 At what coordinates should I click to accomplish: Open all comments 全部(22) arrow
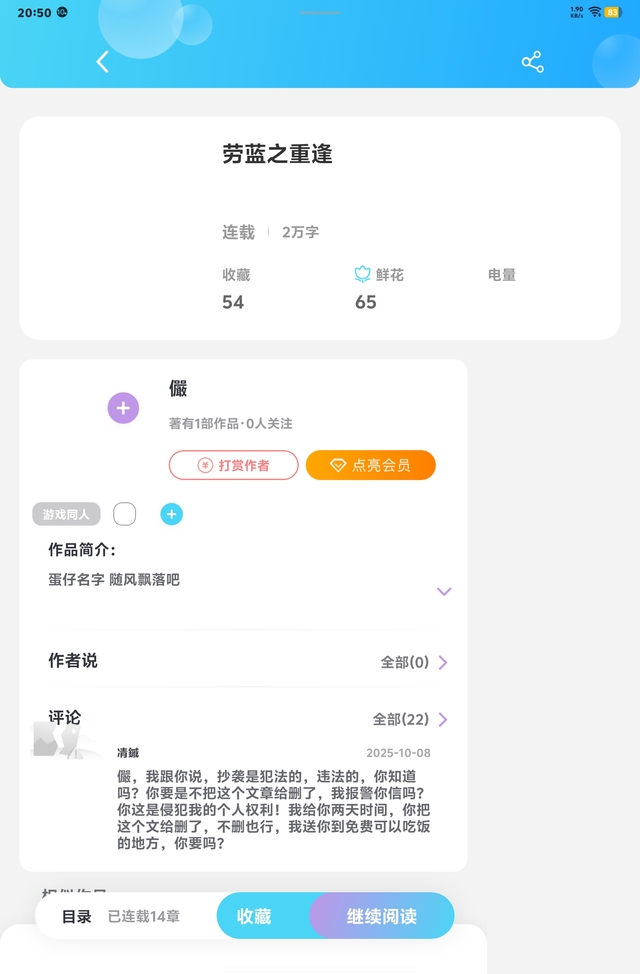[x=443, y=719]
